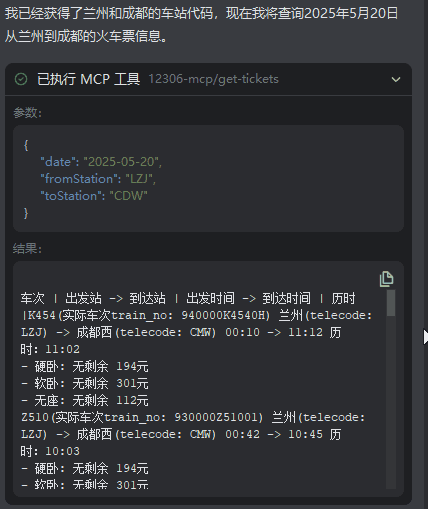The image size is (428, 509).
Task: Click the 结果 section label
Action: tap(28, 249)
